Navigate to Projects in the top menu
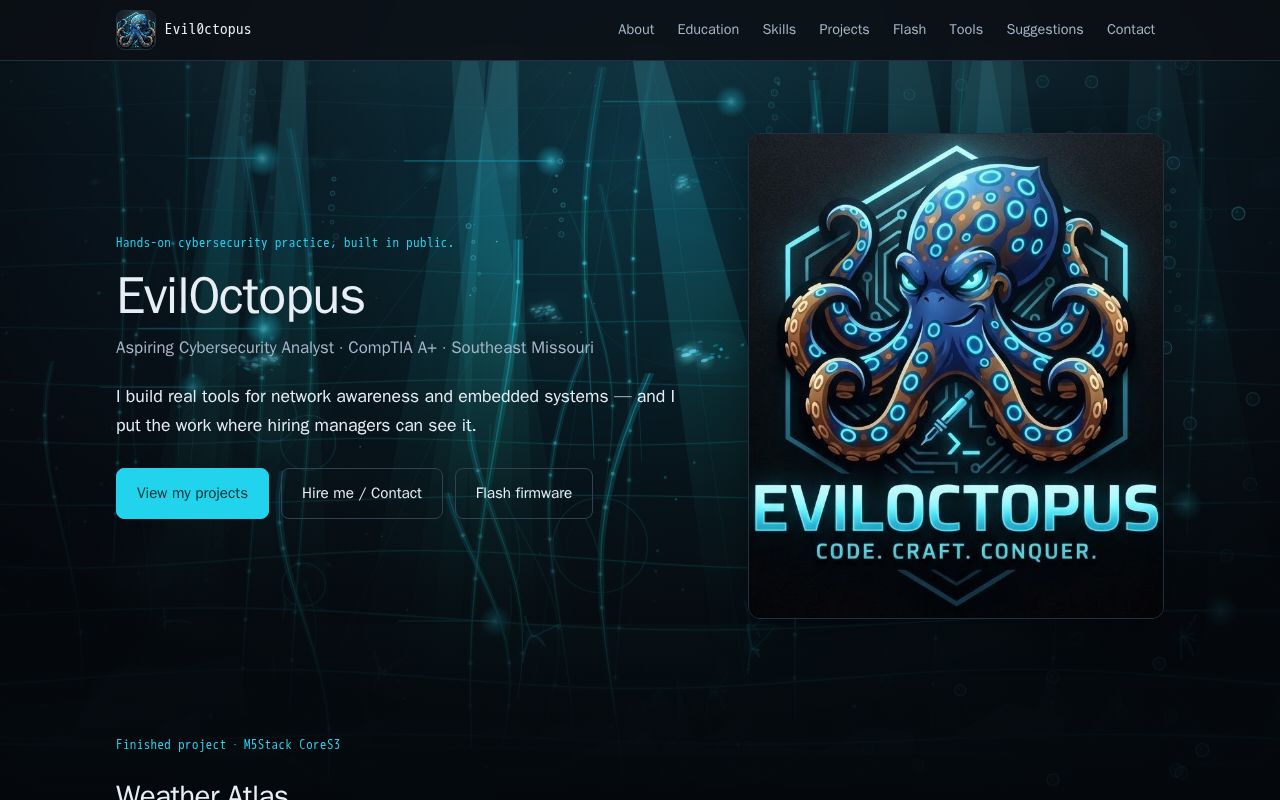 click(844, 30)
